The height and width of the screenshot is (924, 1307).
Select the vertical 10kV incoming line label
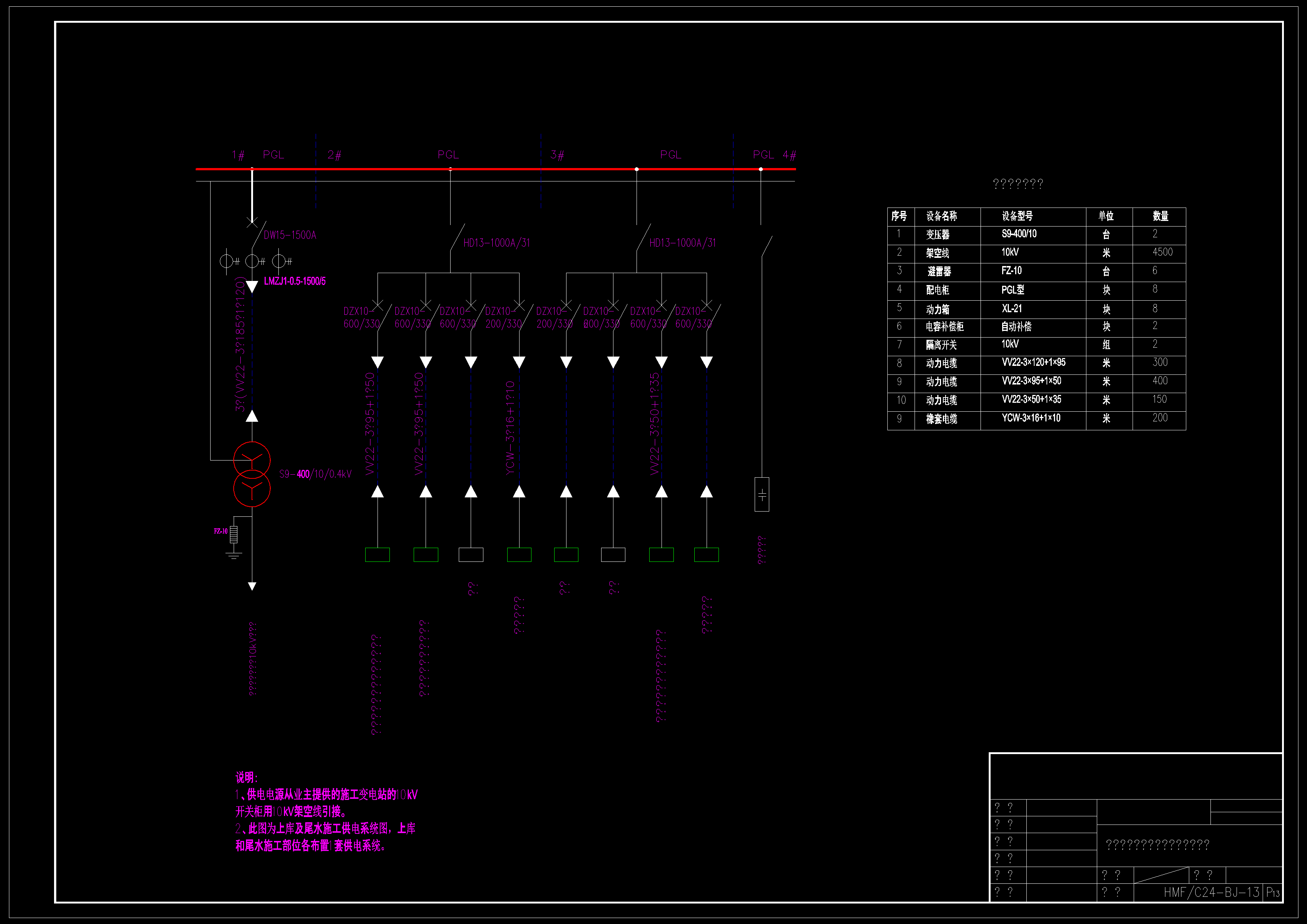coord(253,658)
